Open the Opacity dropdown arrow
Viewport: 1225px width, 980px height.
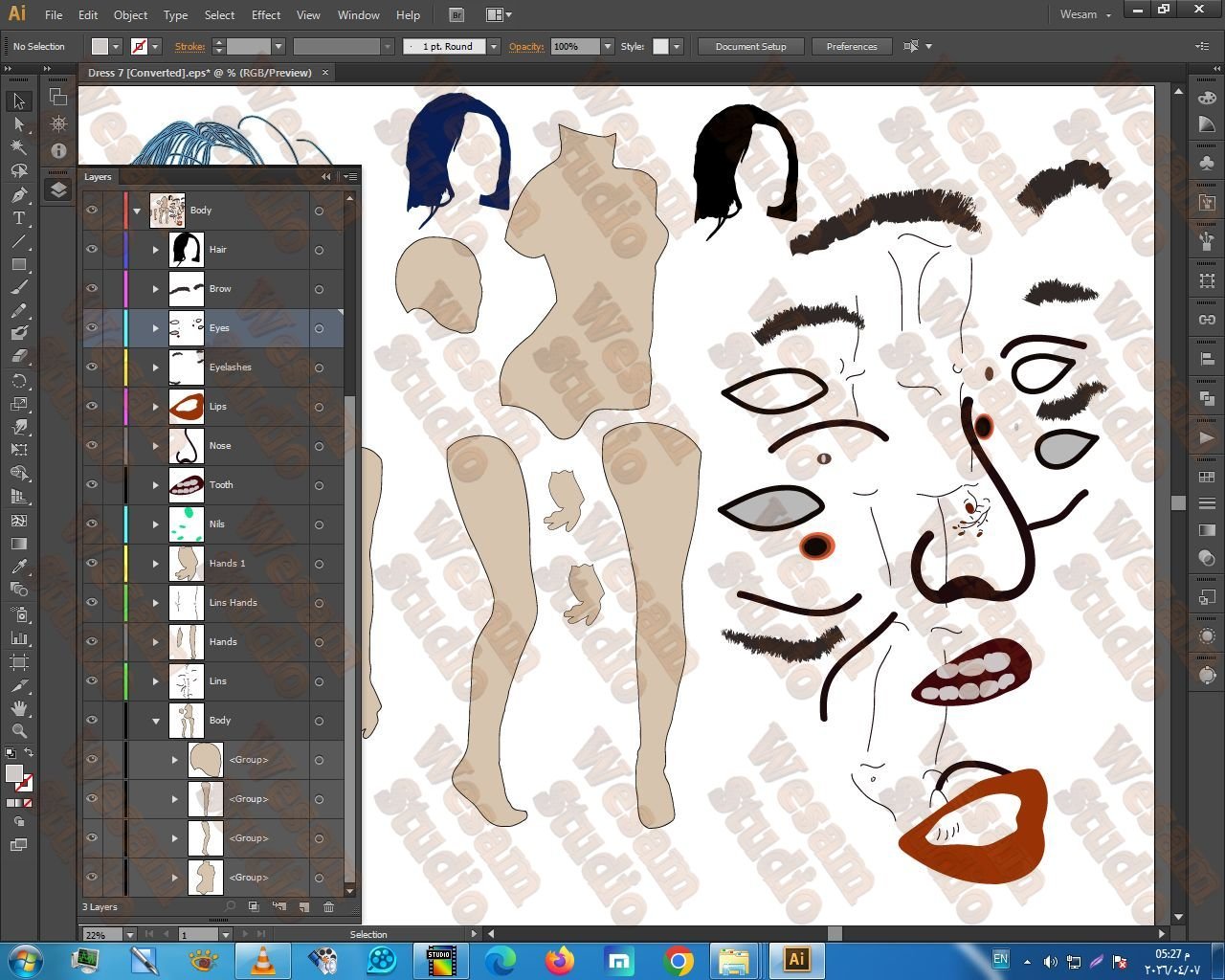607,47
